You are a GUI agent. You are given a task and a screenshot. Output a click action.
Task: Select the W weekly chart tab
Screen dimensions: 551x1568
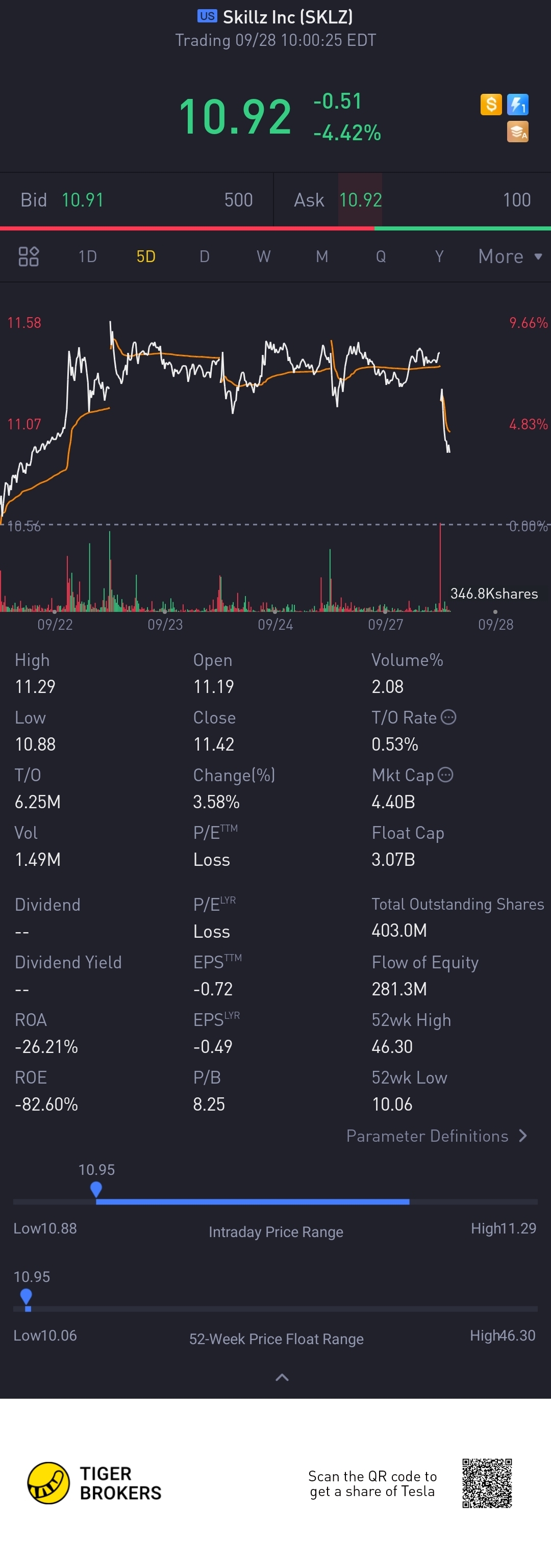[263, 256]
